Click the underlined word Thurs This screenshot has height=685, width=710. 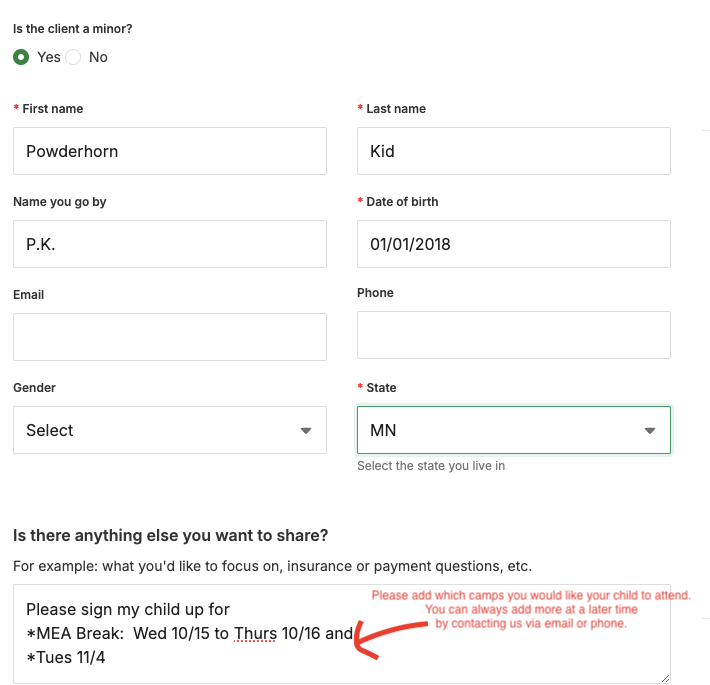255,633
